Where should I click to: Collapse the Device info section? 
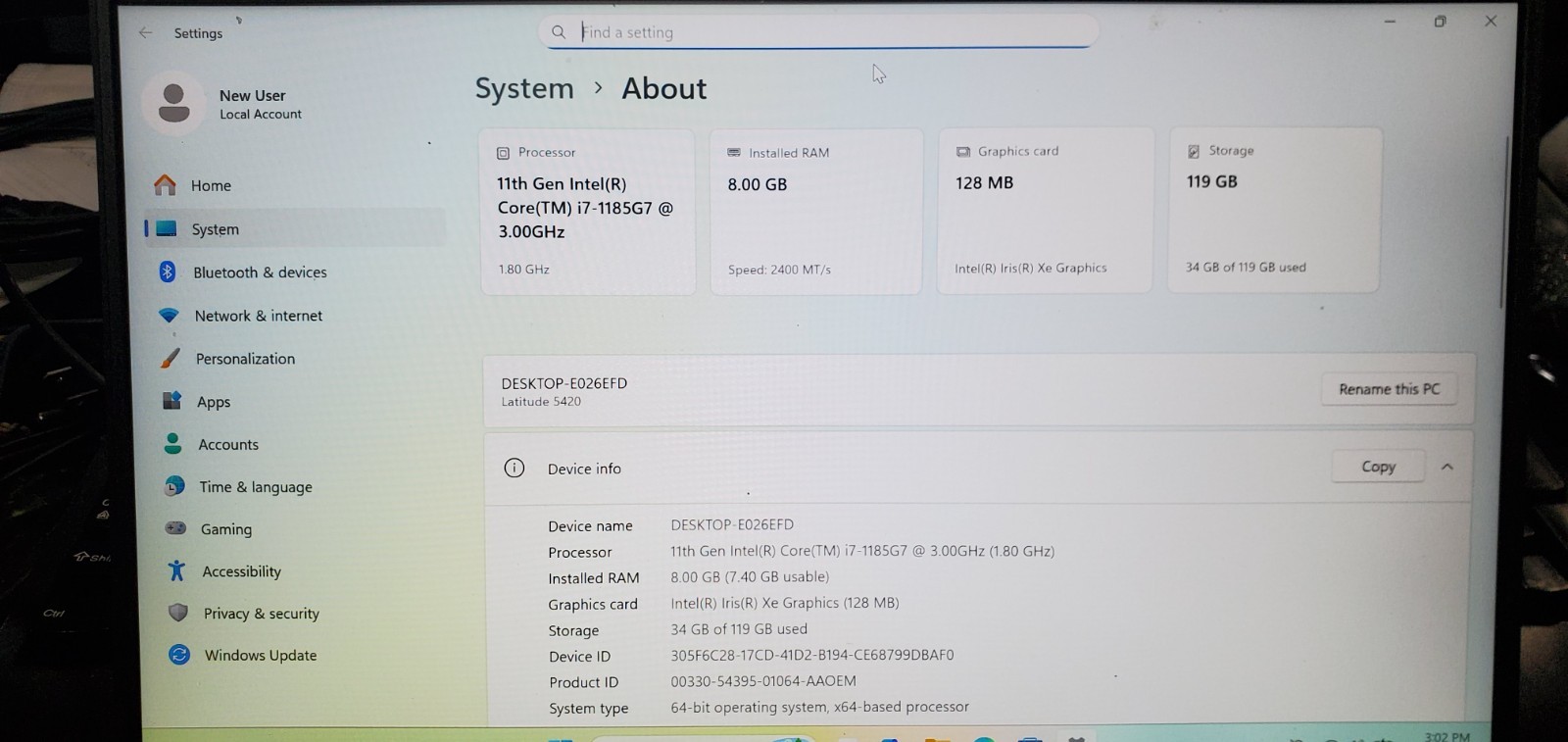1447,467
